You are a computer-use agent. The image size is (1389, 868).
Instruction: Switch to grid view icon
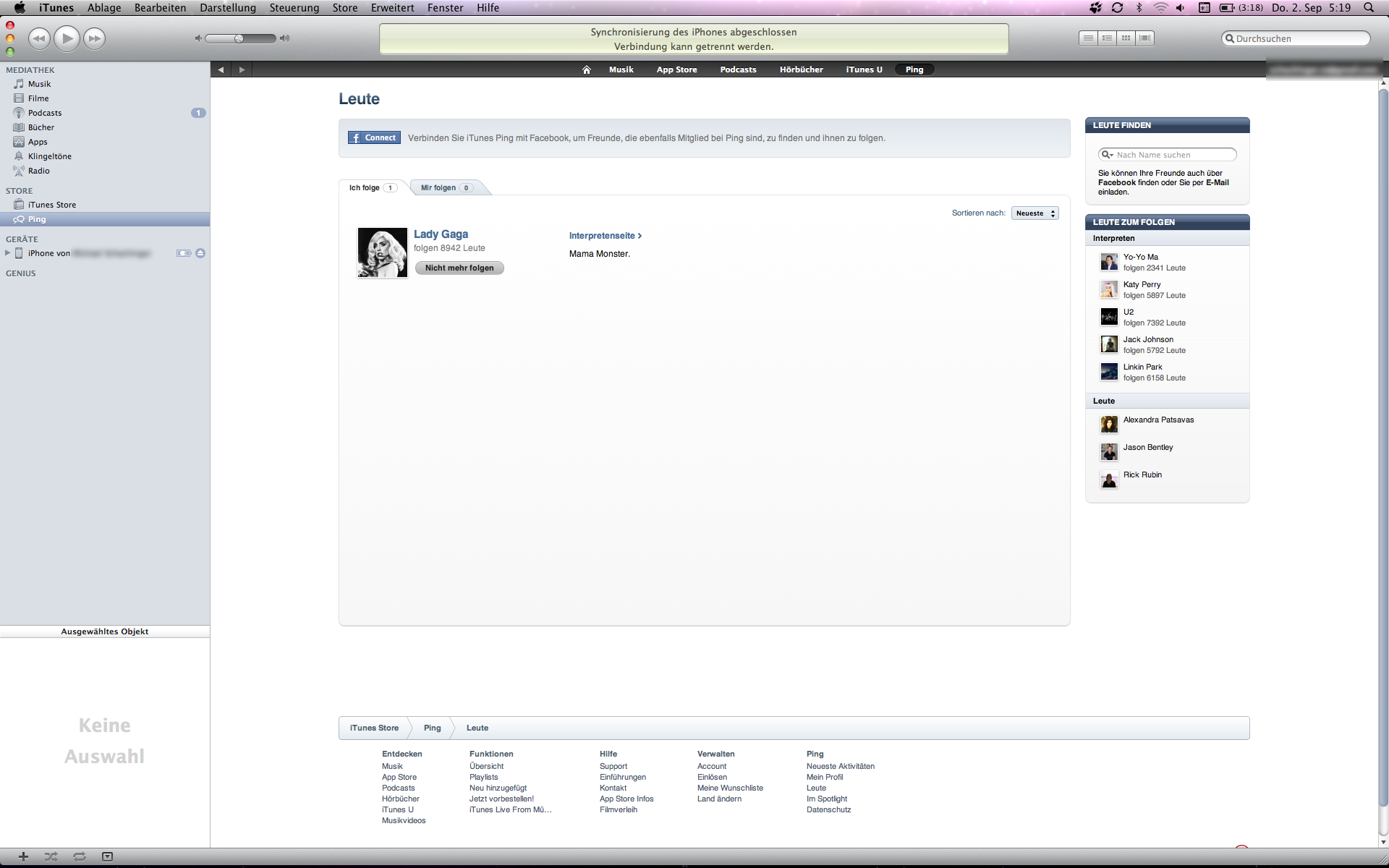[x=1126, y=38]
